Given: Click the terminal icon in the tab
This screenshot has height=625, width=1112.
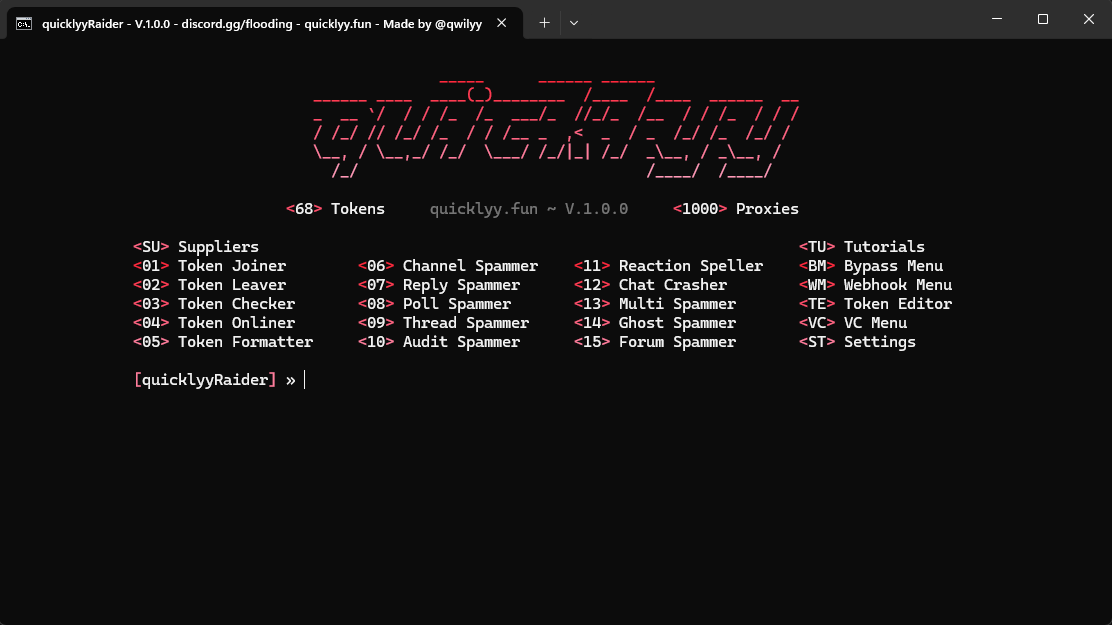Looking at the screenshot, I should point(24,23).
